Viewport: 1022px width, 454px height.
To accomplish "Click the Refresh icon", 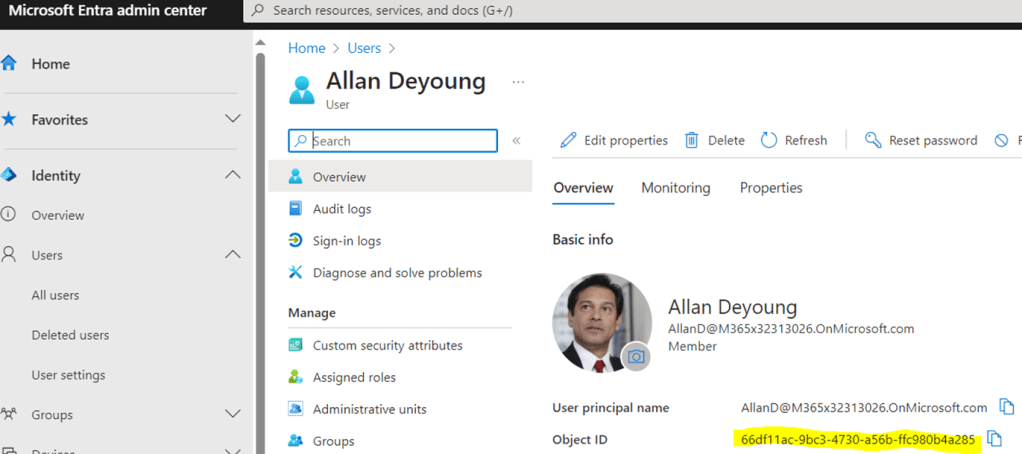I will [x=769, y=141].
